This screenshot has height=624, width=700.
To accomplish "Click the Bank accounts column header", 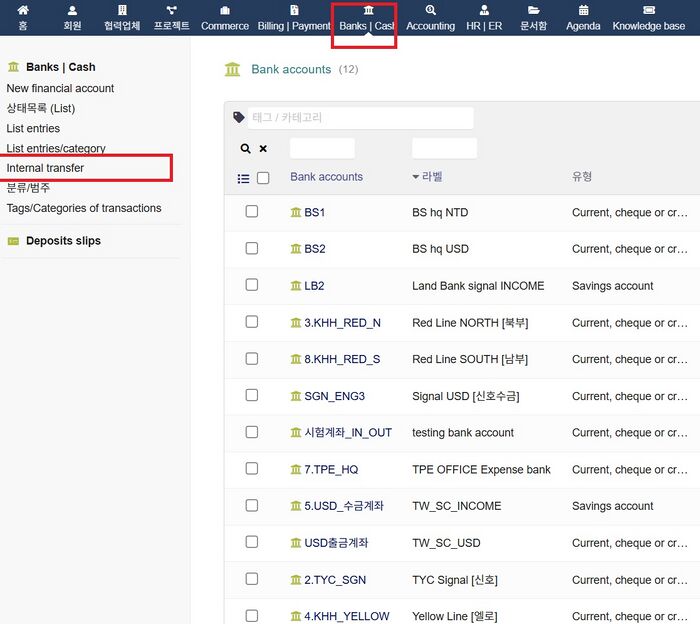I will (326, 177).
